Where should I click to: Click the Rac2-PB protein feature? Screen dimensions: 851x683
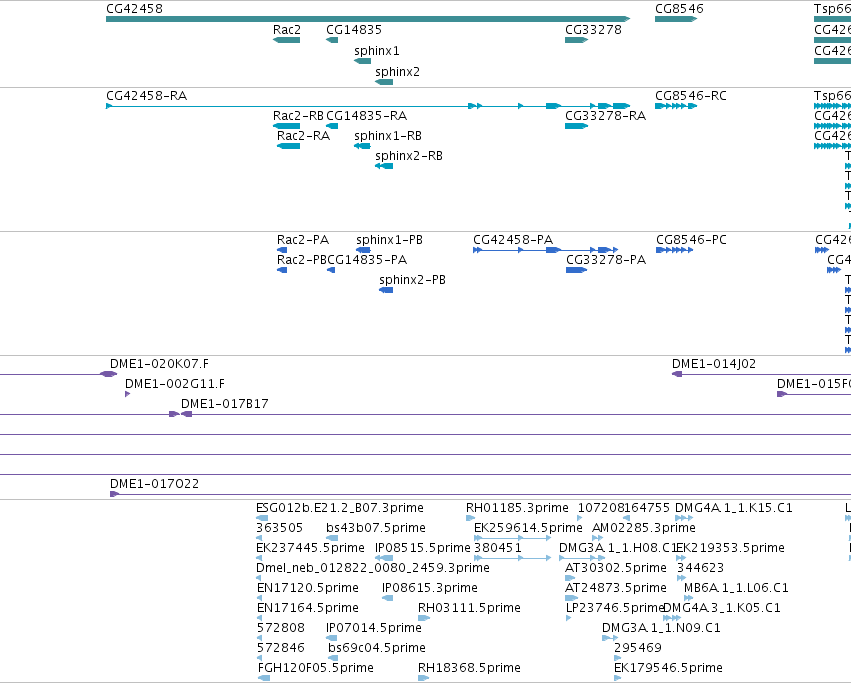[282, 270]
